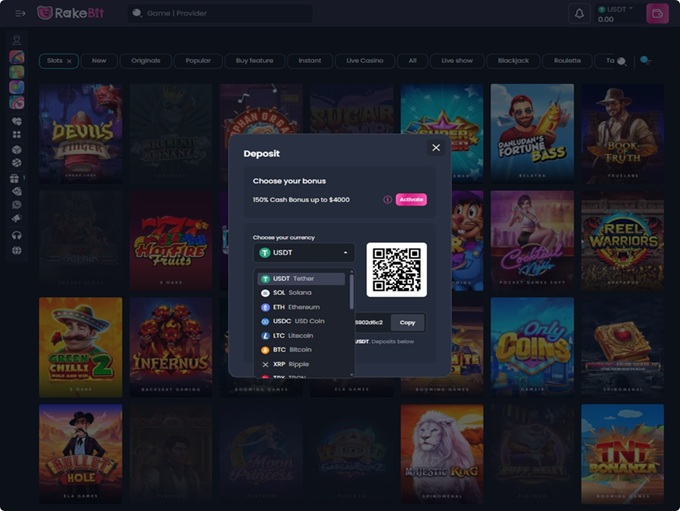Viewport: 680px width, 511px height.
Task: Click the Deposit QR code
Action: click(x=396, y=270)
